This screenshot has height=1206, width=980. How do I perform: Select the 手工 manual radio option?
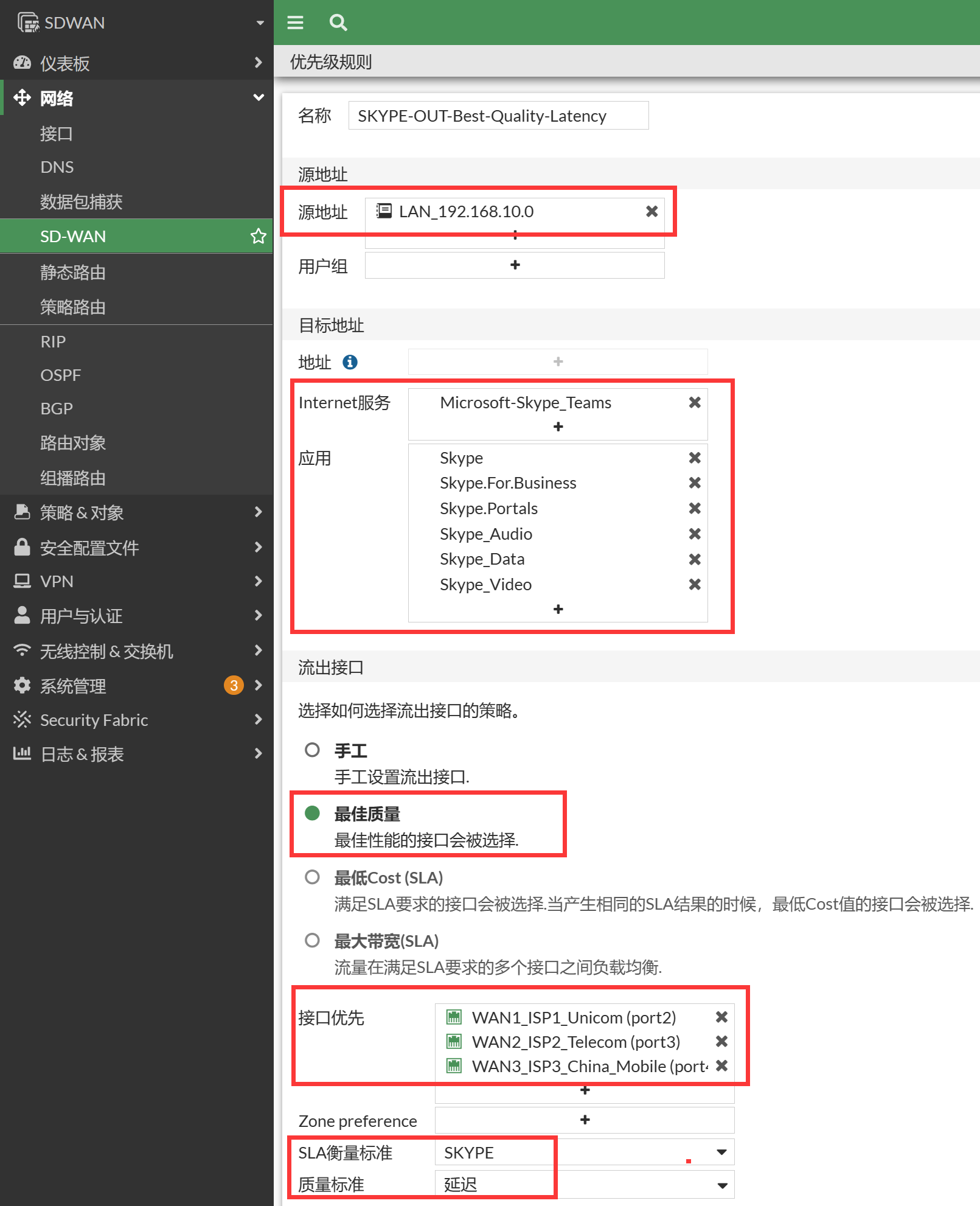point(312,750)
